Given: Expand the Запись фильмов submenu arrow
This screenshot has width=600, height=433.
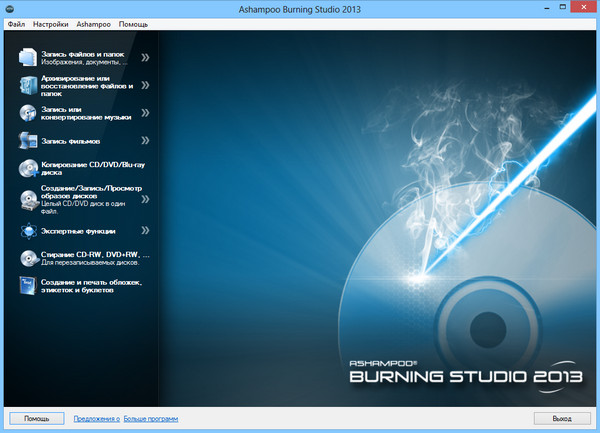Looking at the screenshot, I should (x=146, y=141).
